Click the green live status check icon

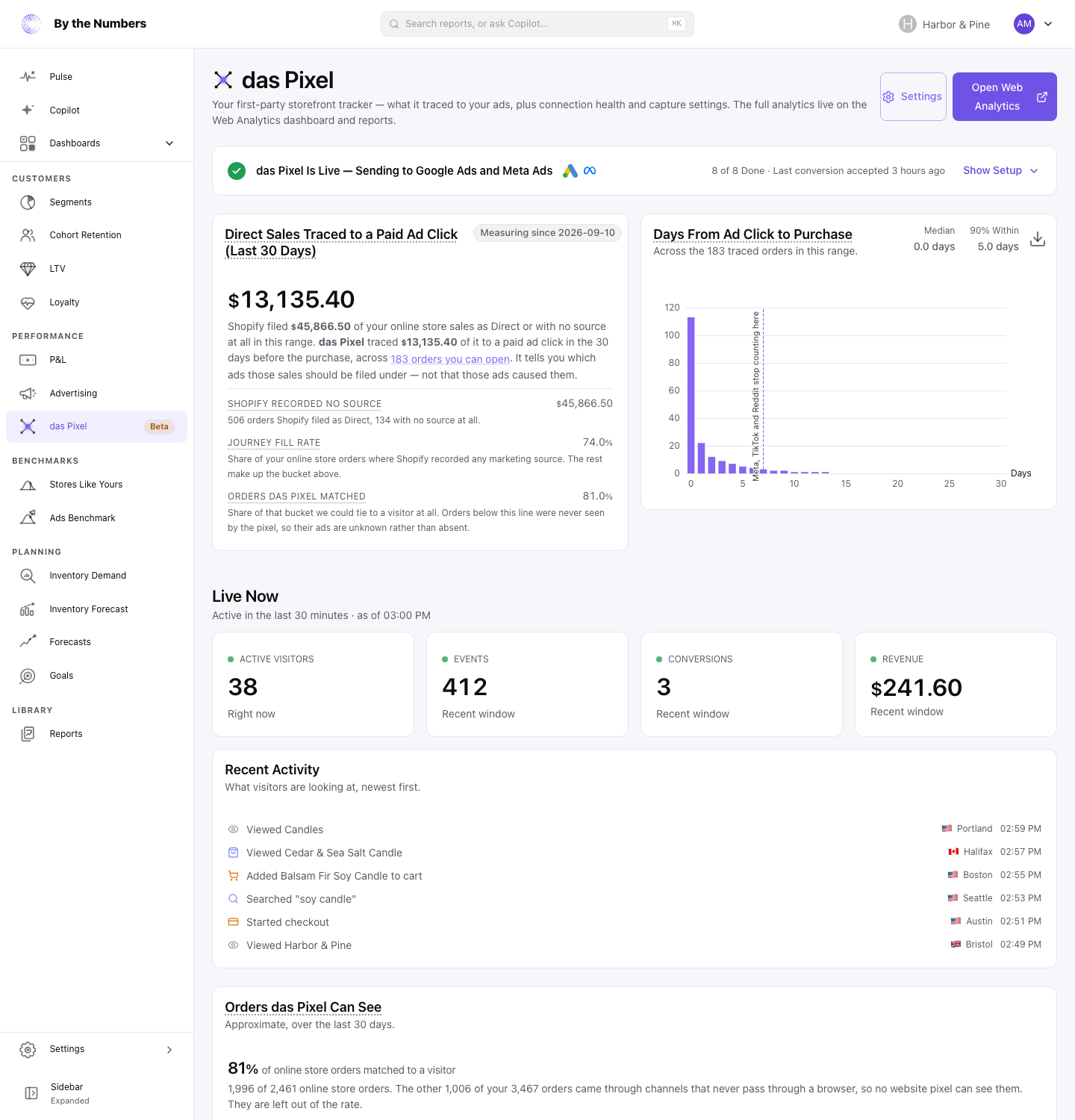click(x=237, y=171)
